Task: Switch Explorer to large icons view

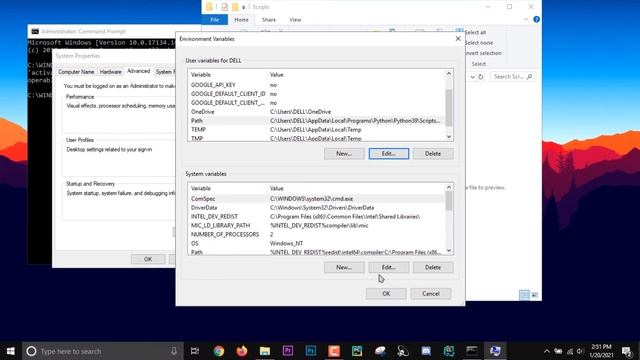Action: click(x=535, y=295)
